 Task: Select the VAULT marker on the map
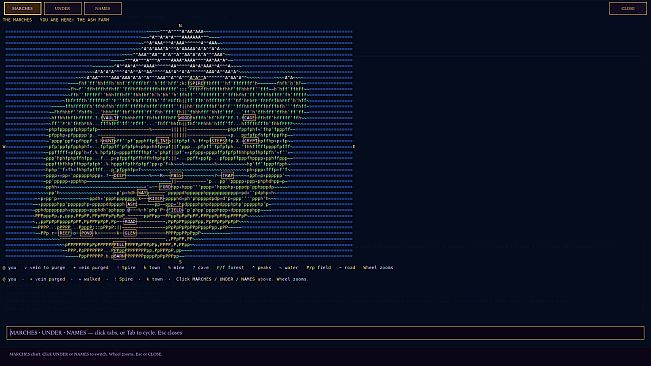point(110,118)
